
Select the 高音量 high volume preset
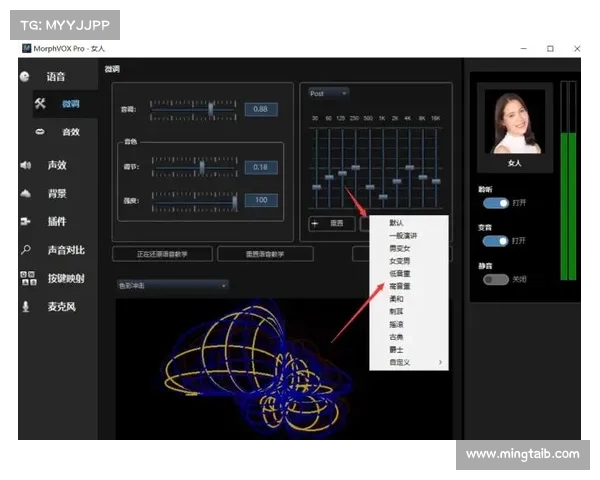409,286
